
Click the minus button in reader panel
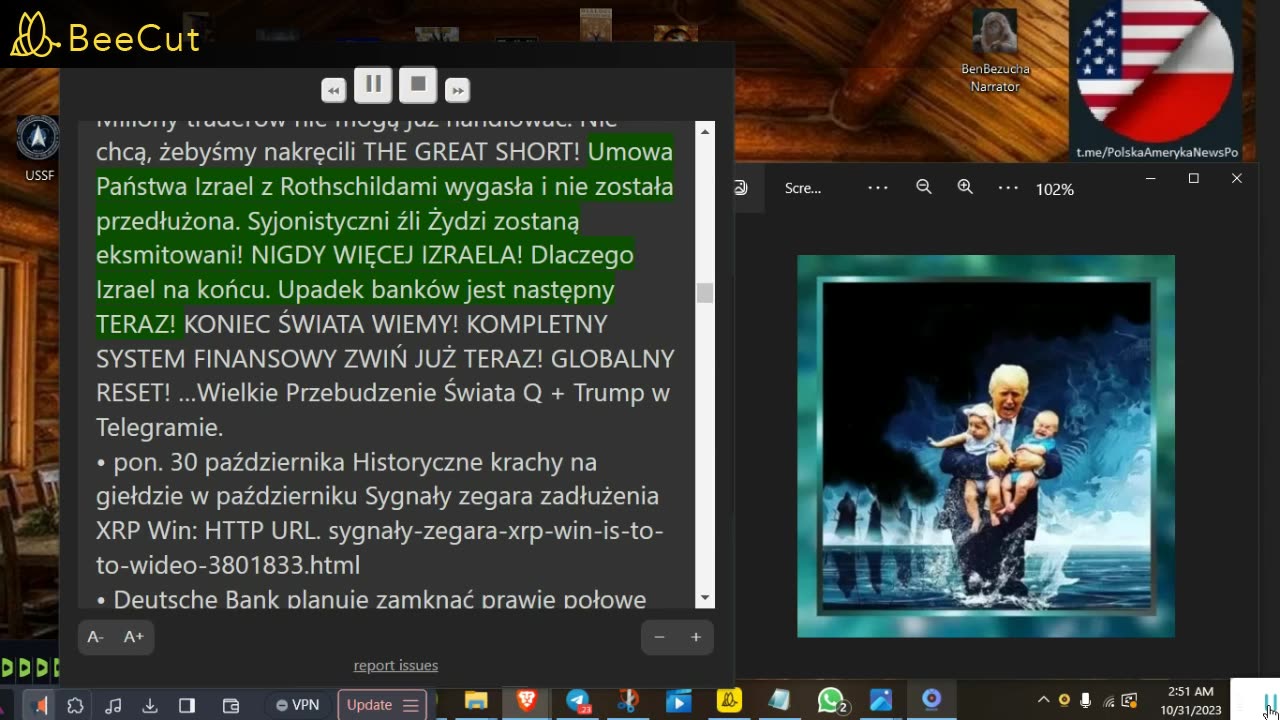pos(659,637)
